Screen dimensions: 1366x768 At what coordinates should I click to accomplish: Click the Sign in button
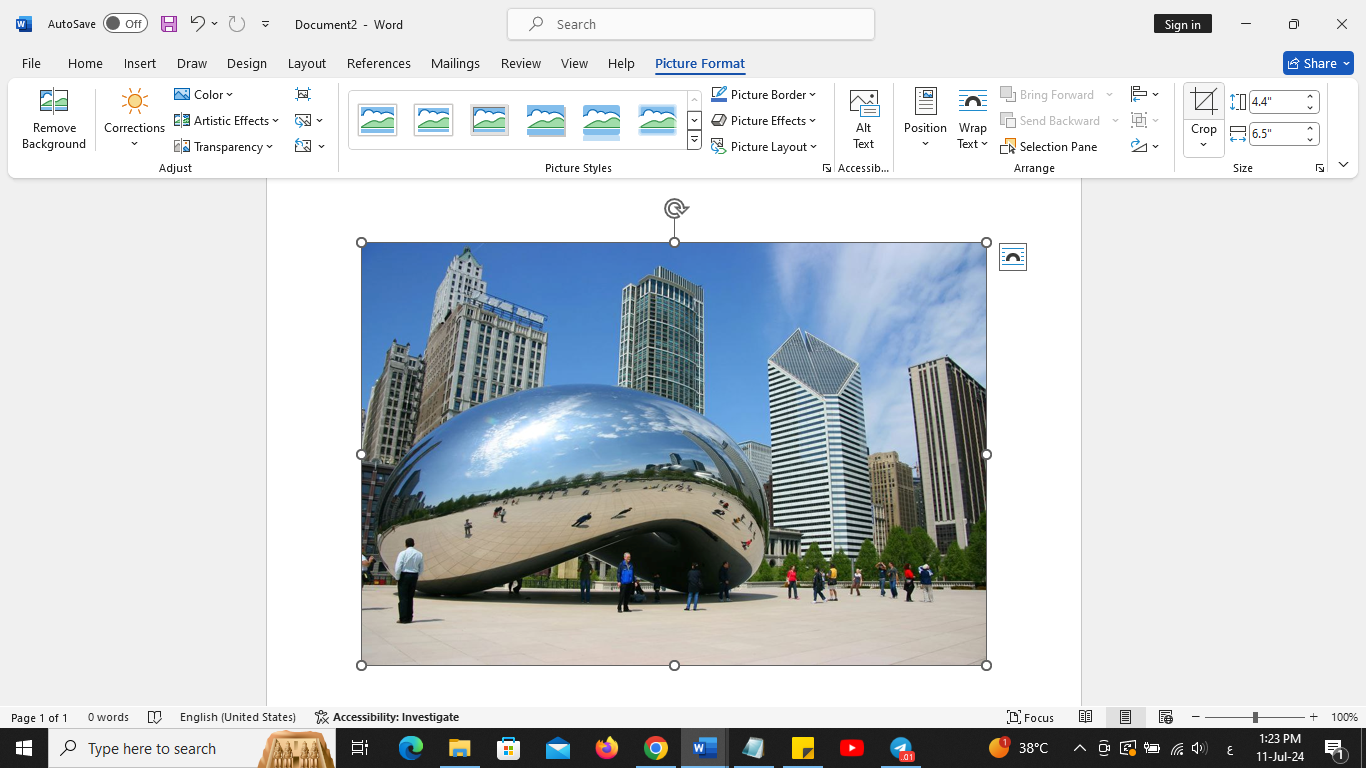1183,24
